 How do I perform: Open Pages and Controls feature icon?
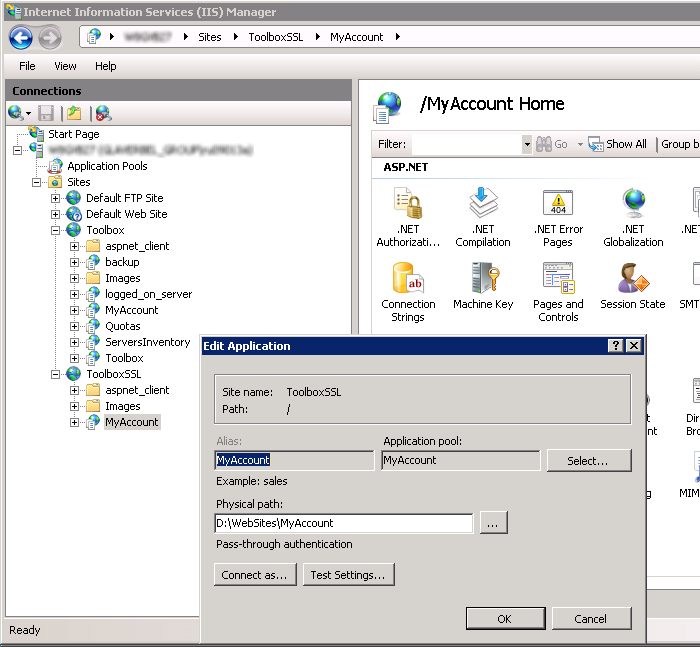pos(558,292)
